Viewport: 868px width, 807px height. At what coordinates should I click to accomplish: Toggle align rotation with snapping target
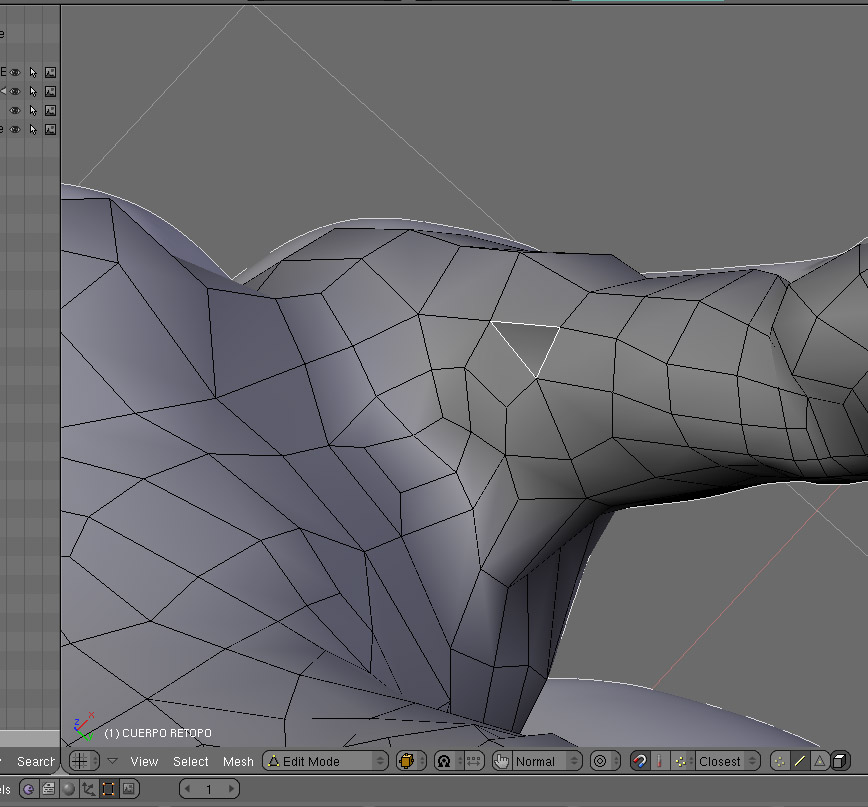point(660,761)
